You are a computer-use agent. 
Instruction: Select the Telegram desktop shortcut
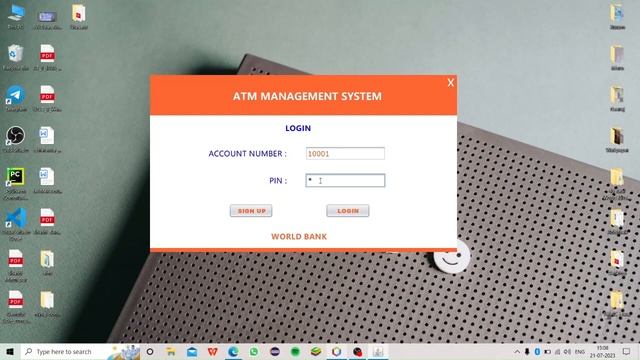[x=16, y=99]
